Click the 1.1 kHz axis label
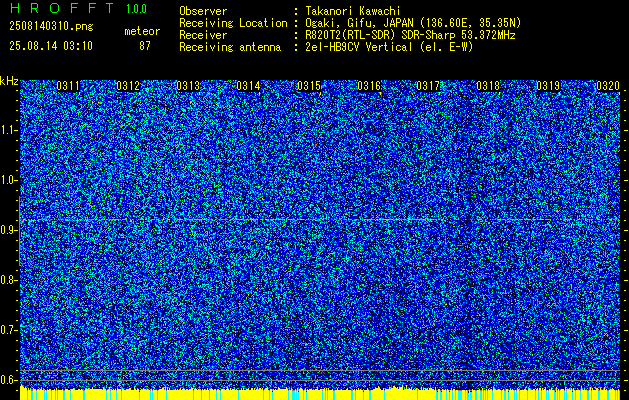 click(x=9, y=130)
